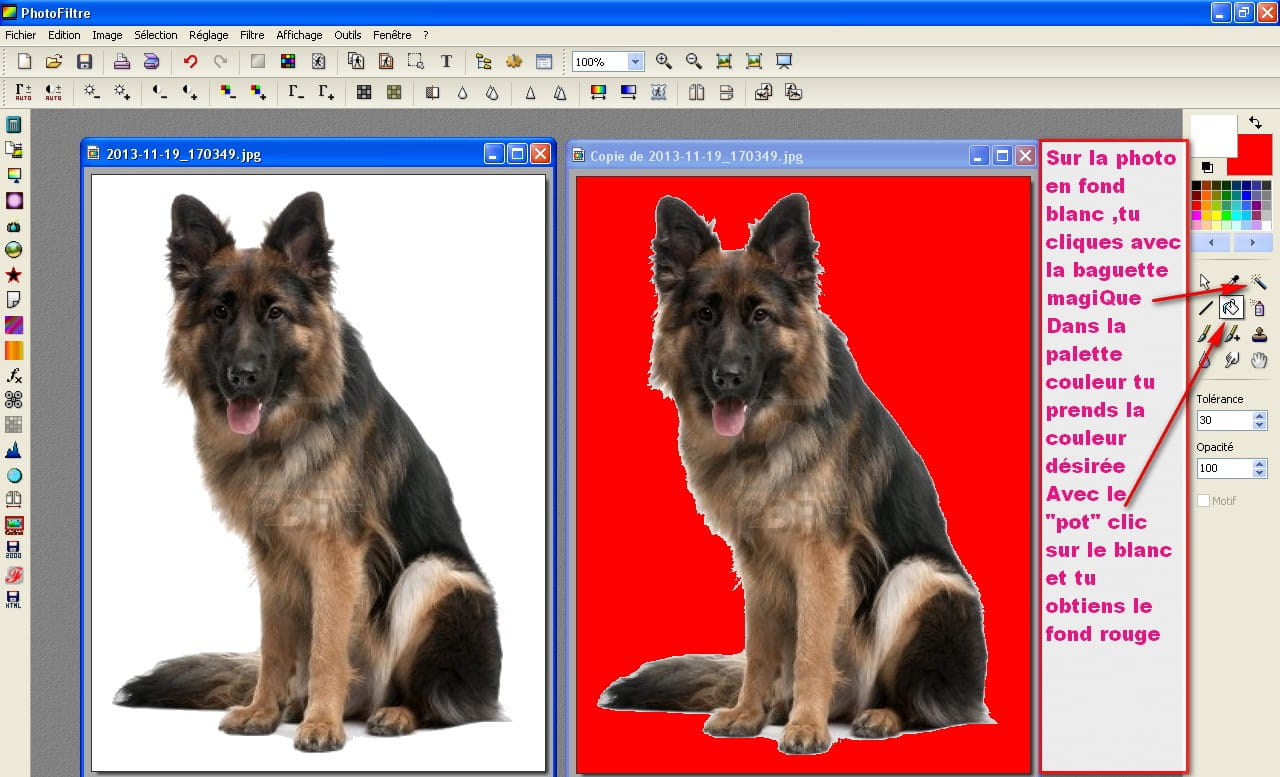Increase Tolérance with its up arrow

(x=1260, y=416)
